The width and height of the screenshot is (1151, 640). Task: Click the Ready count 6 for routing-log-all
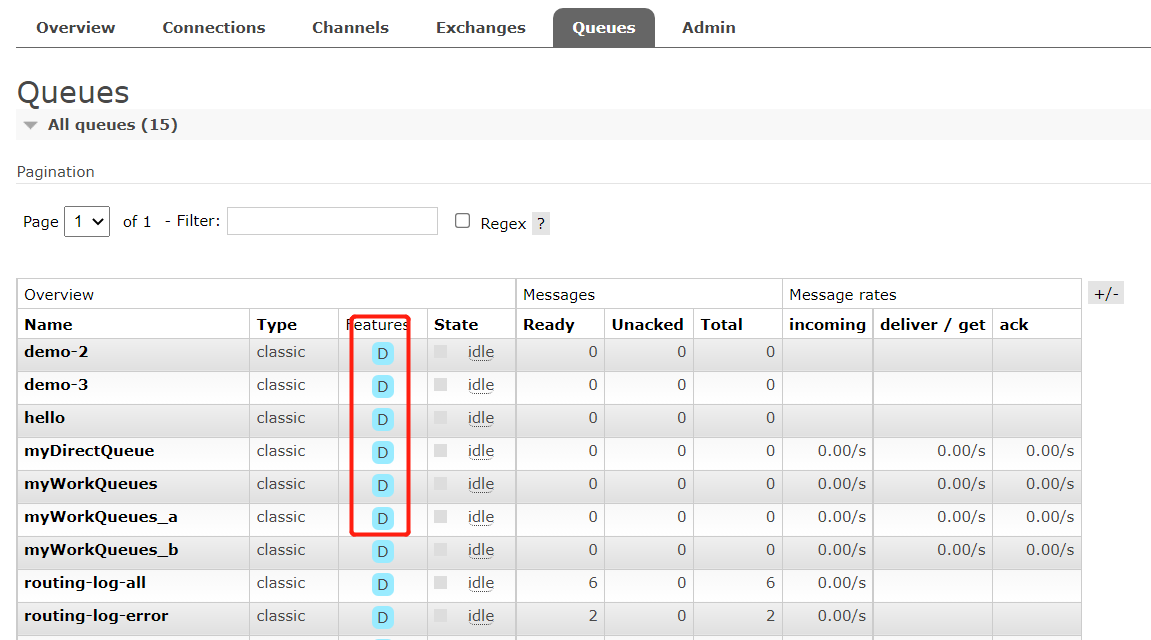[x=592, y=583]
